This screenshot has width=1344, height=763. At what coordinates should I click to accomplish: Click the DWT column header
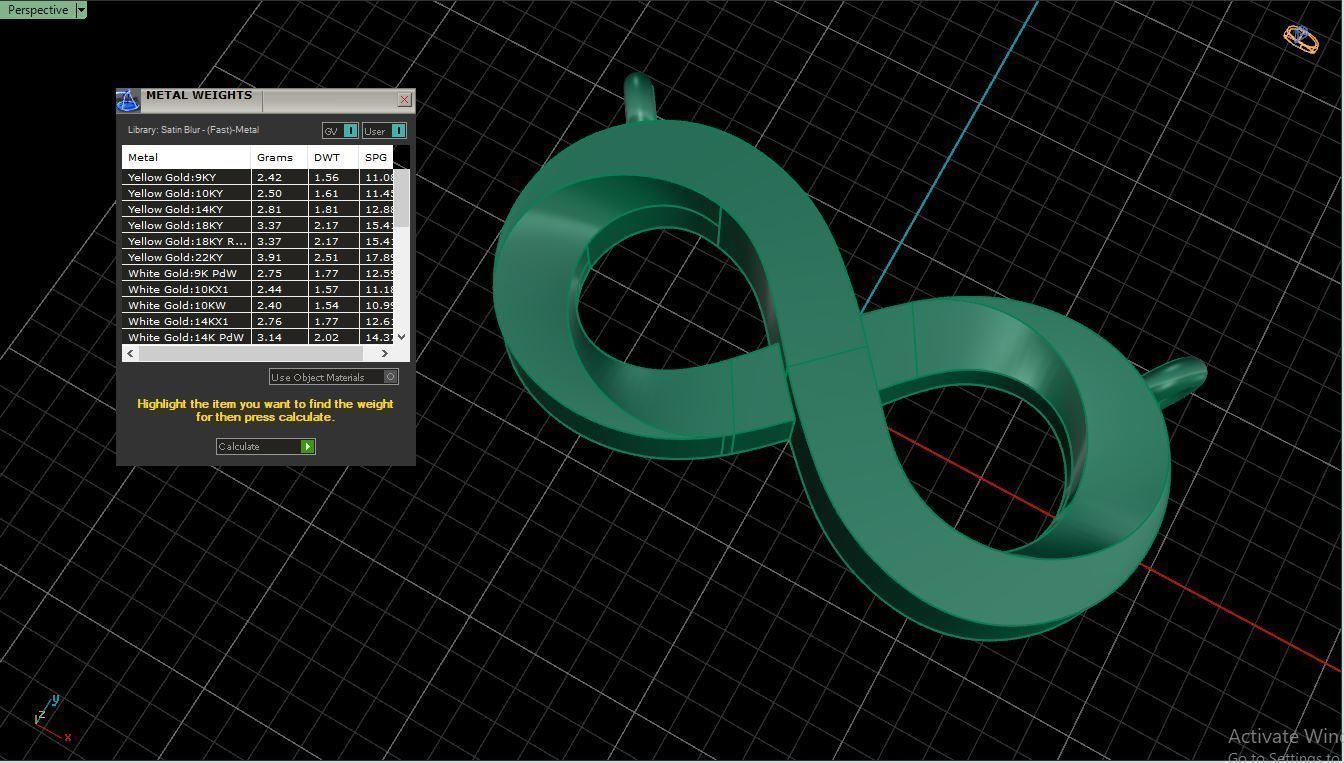coord(333,157)
